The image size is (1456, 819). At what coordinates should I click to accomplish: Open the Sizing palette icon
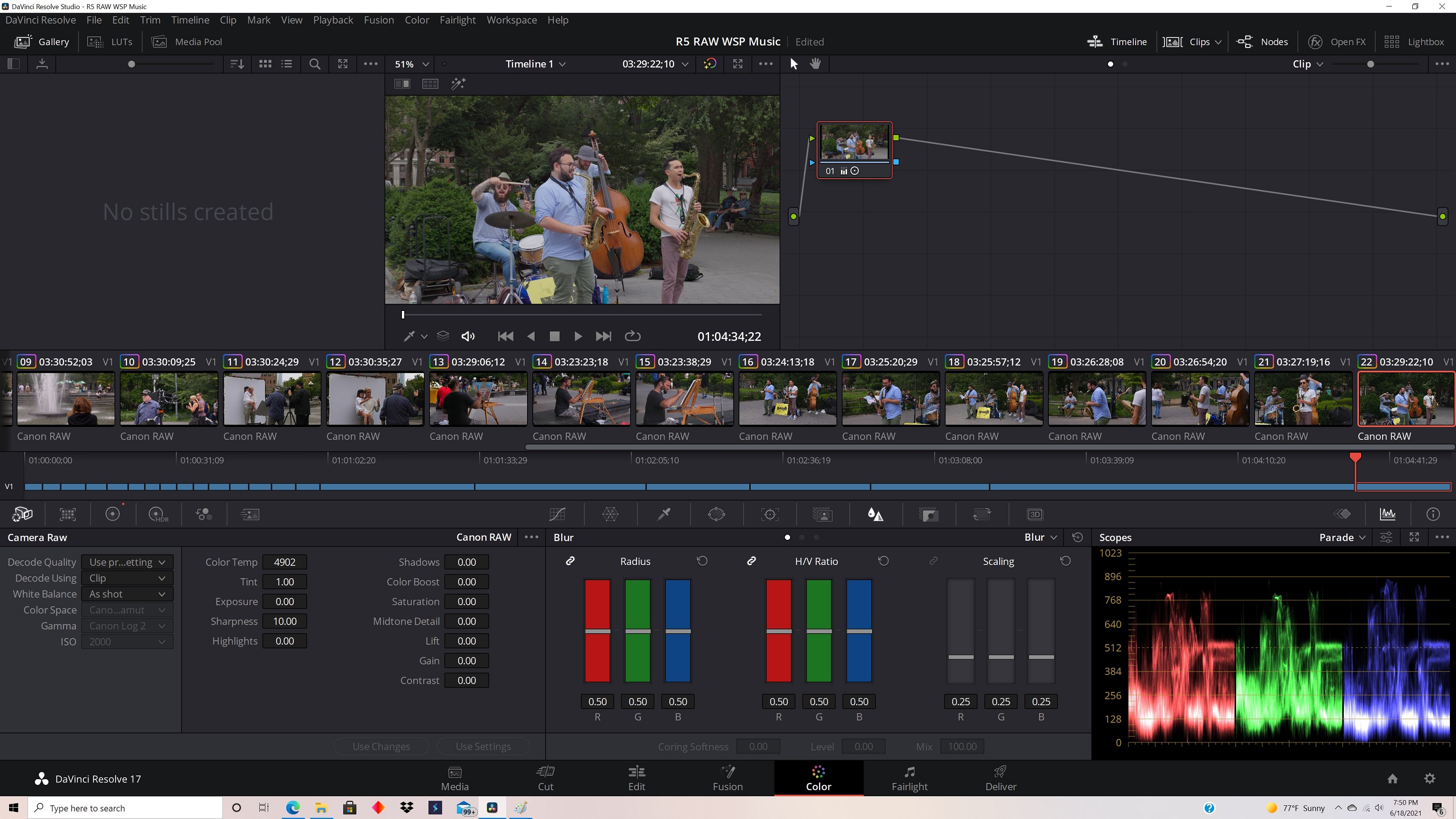point(982,514)
